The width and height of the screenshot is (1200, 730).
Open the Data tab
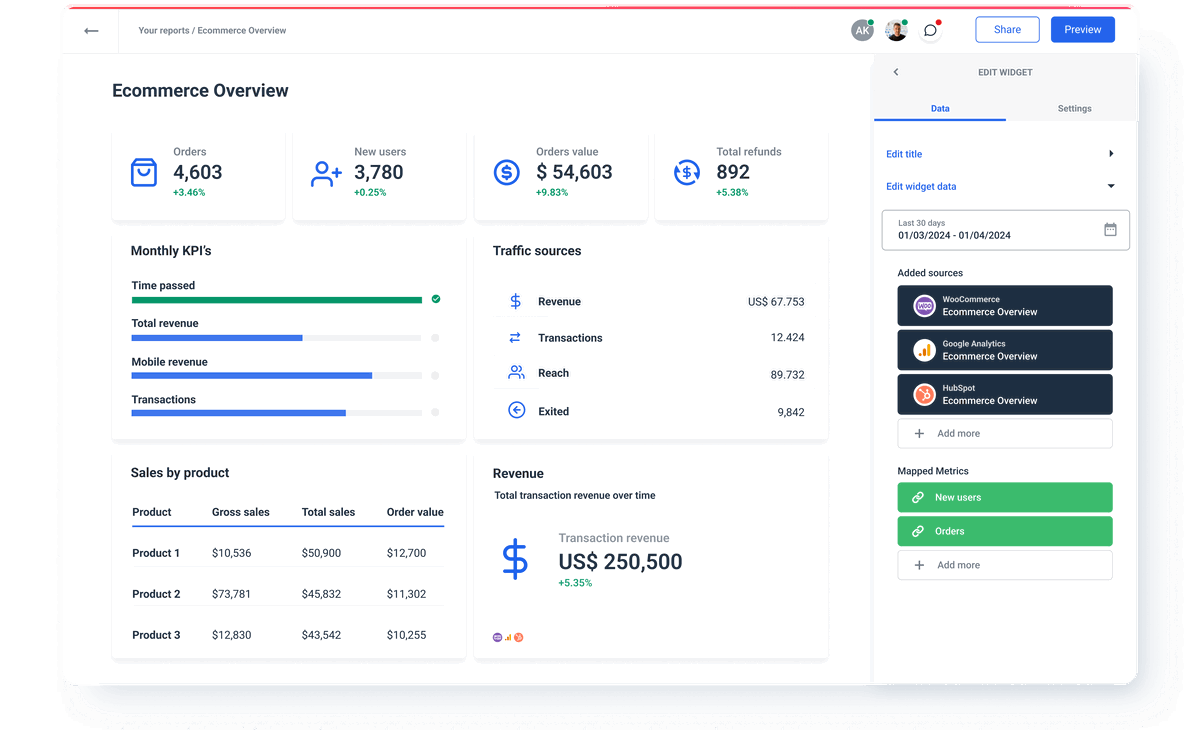[x=939, y=108]
